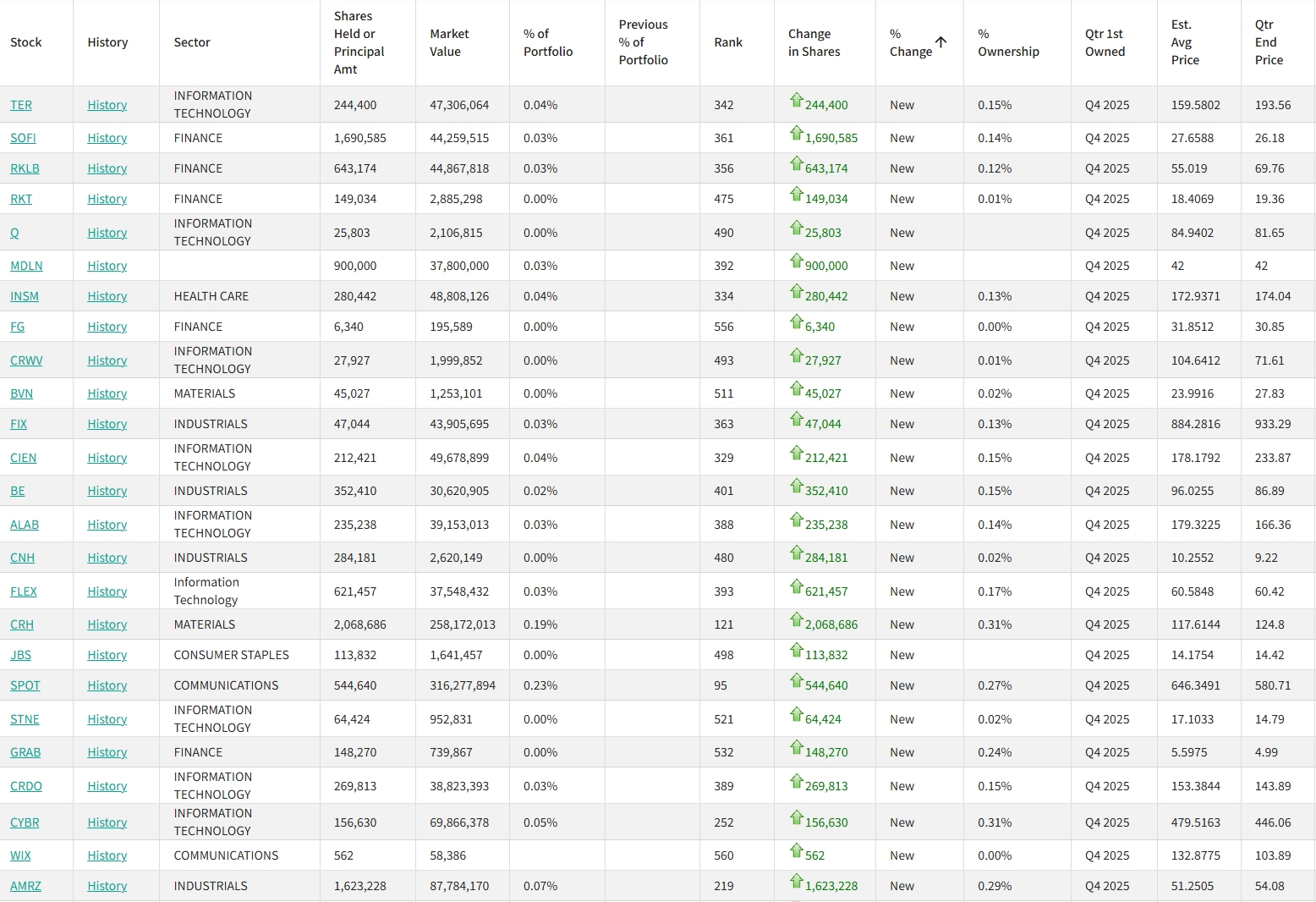Open the CYBR stock link
Screen dimensions: 1316x902
pyautogui.click(x=25, y=822)
